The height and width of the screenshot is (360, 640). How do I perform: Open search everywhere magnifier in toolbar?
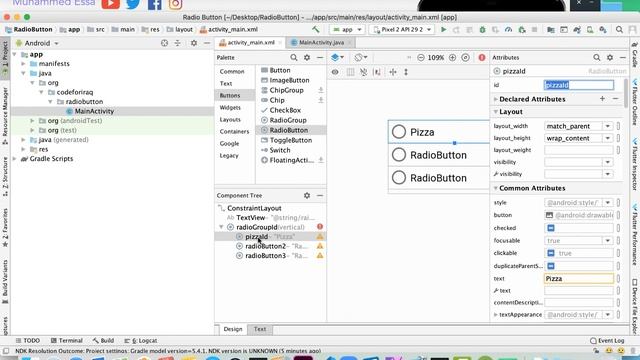point(619,29)
